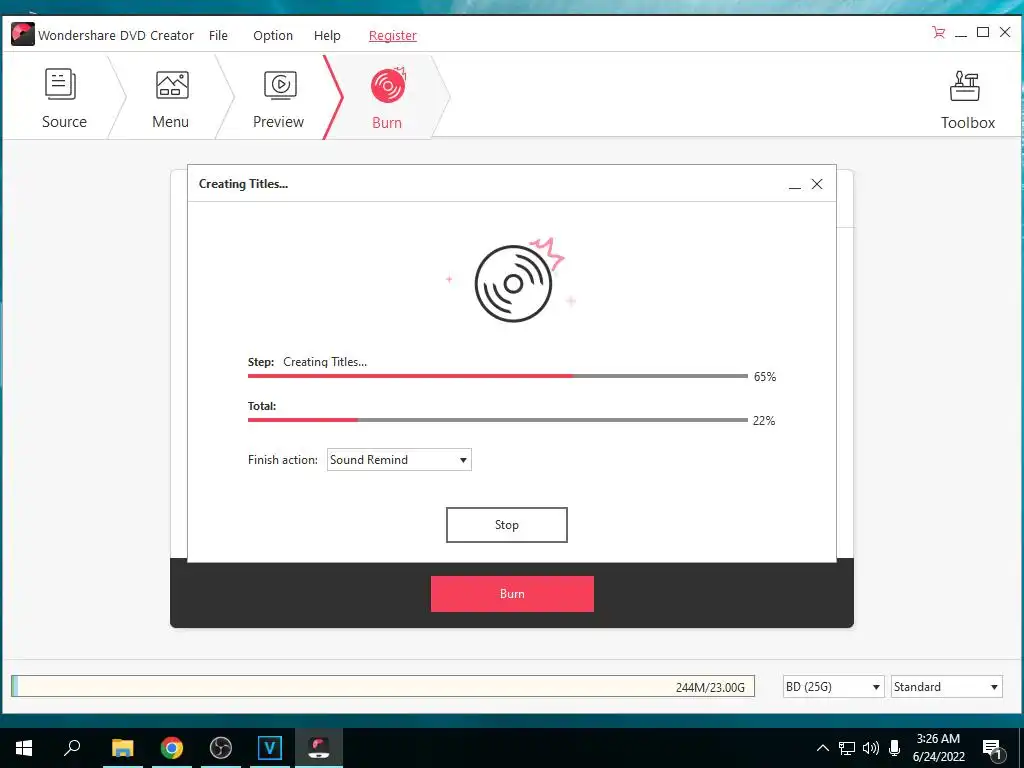Click the Creating Titles... dialog title
Screen dimensions: 1024x768
pos(243,184)
